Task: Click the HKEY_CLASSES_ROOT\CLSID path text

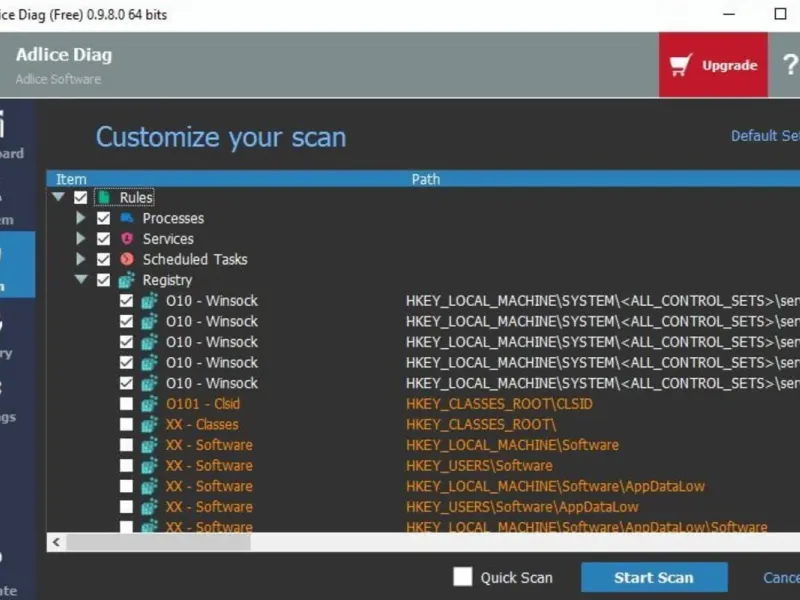Action: (x=499, y=404)
